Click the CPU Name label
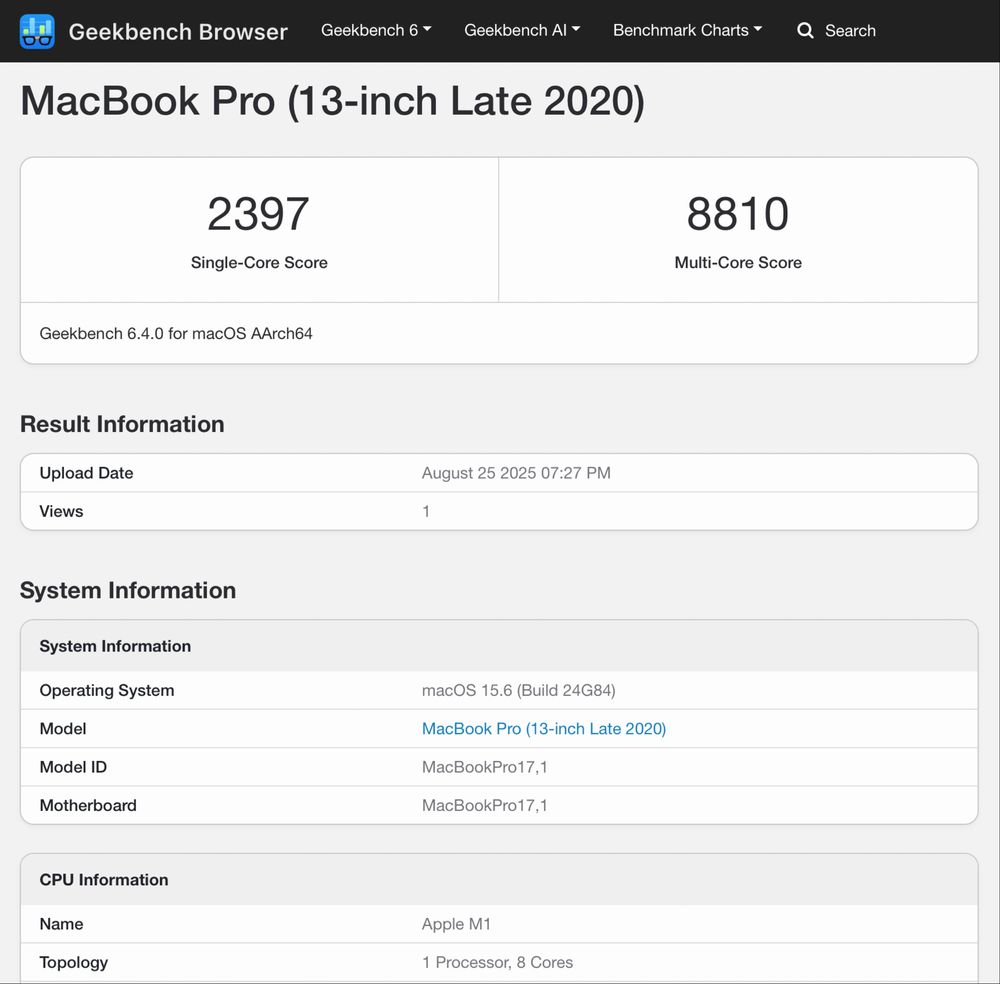The height and width of the screenshot is (984, 1000). click(61, 923)
